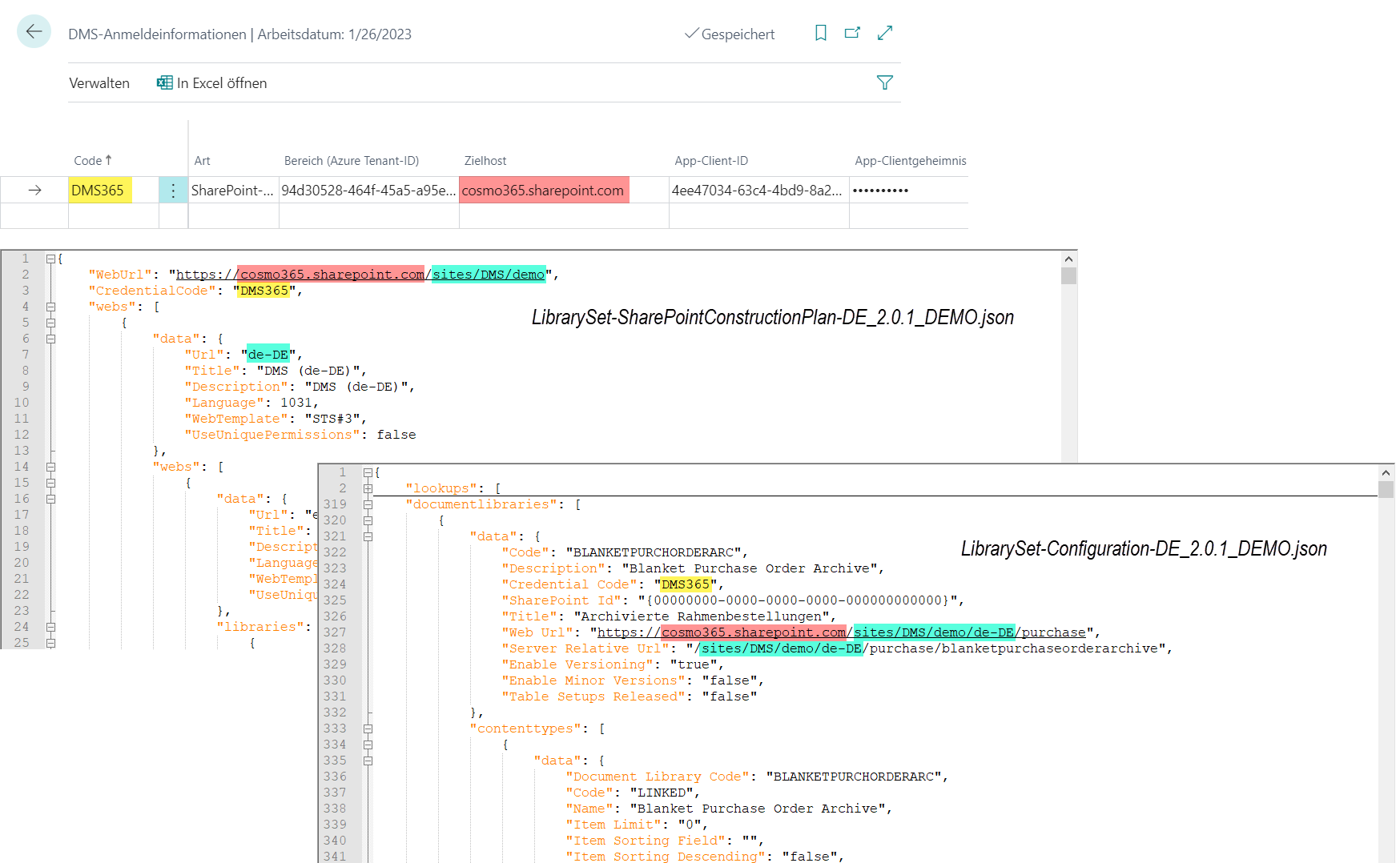This screenshot has height=863, width=1400.
Task: Expand the folded lookups node
Action: click(x=368, y=488)
